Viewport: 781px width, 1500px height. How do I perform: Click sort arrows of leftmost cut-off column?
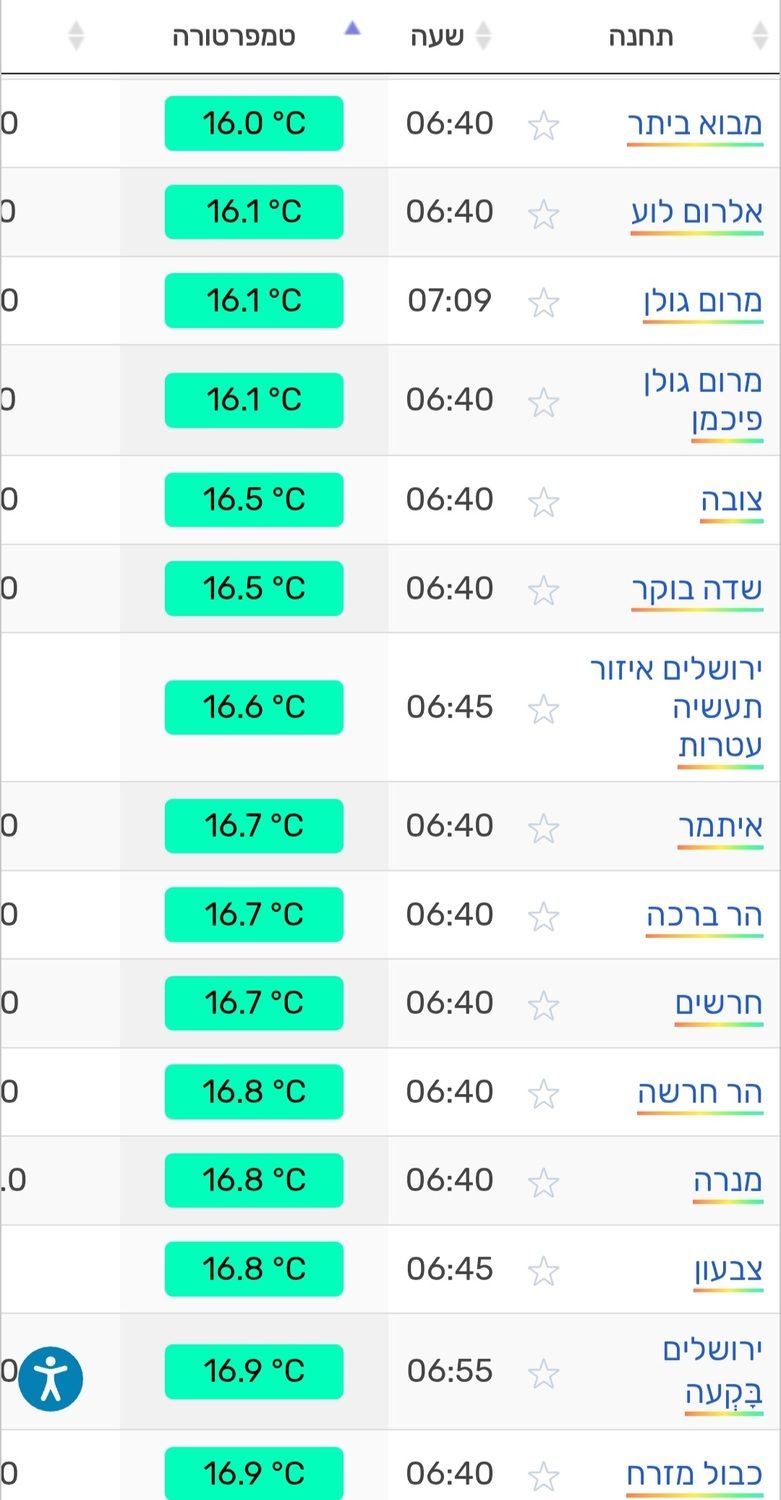pyautogui.click(x=76, y=37)
